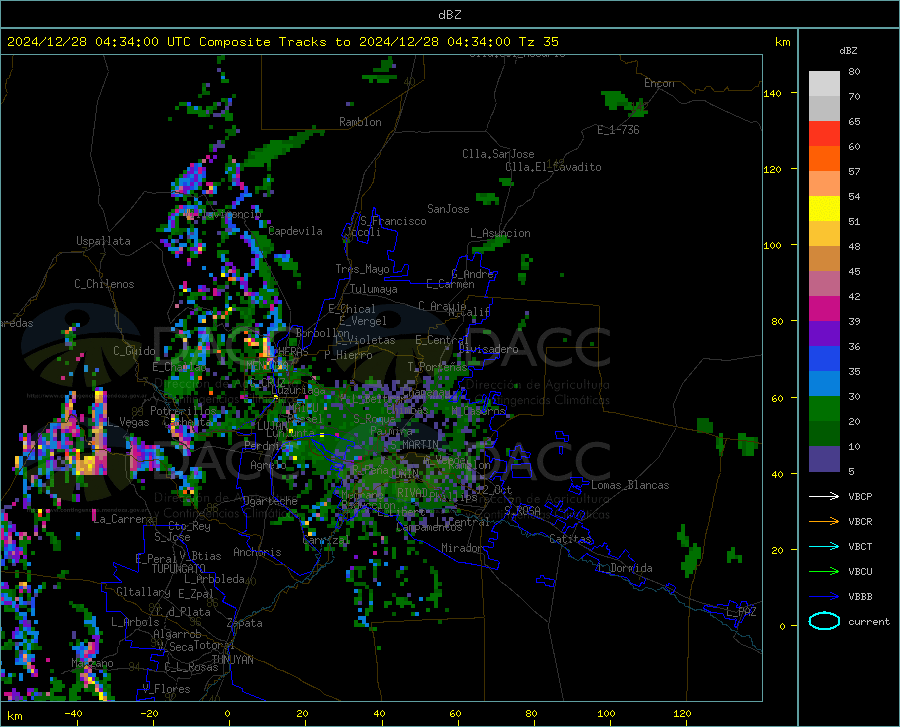900x727 pixels.
Task: Select the red 60 dBZ color swatch
Action: pyautogui.click(x=824, y=134)
